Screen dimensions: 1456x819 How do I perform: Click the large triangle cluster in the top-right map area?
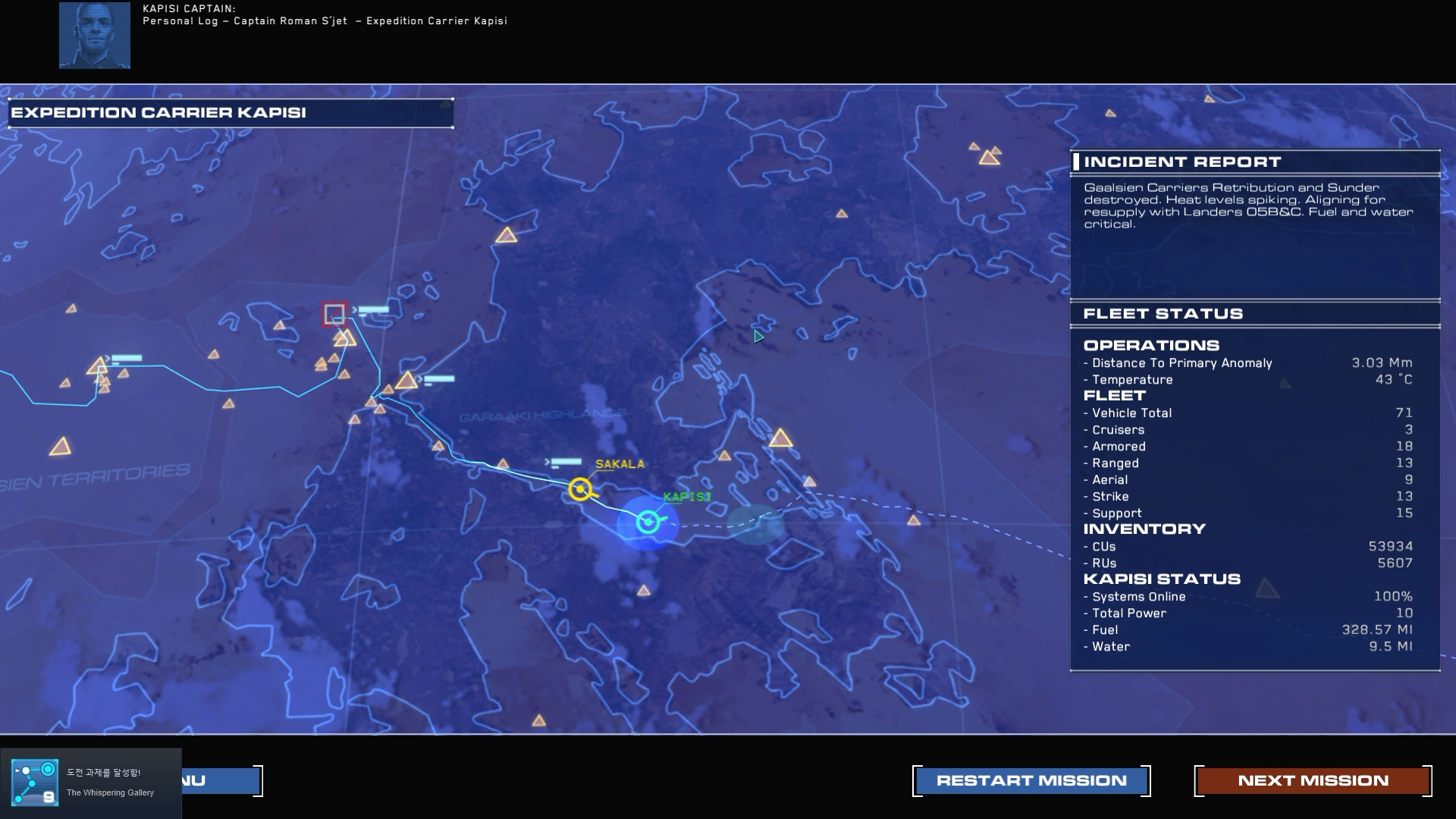pos(989,156)
